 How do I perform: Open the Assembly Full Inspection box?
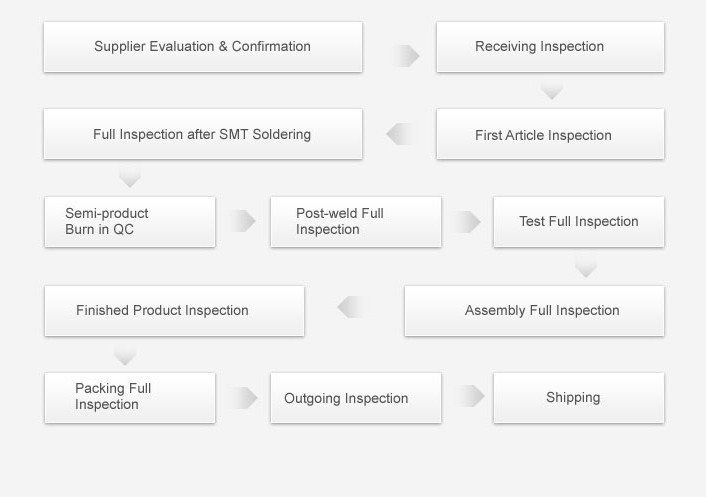click(x=534, y=311)
